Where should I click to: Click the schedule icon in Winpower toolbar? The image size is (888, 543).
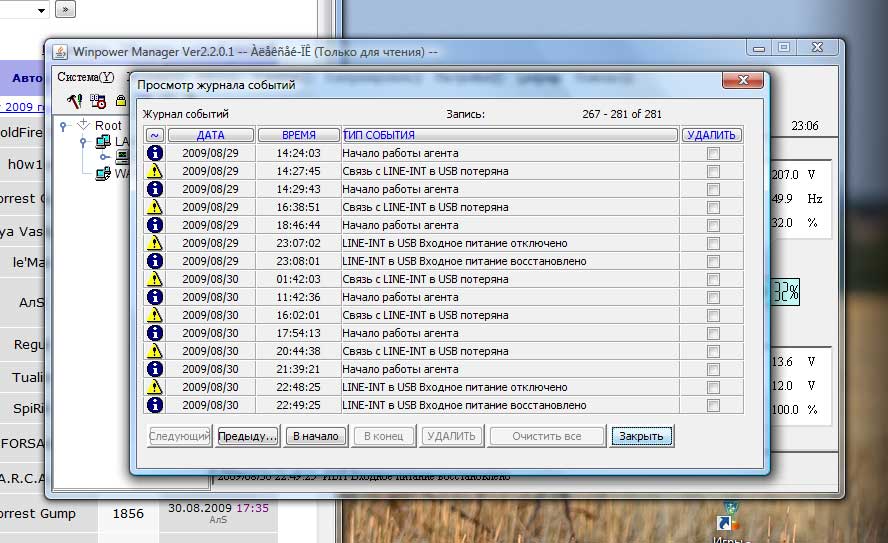coord(98,101)
